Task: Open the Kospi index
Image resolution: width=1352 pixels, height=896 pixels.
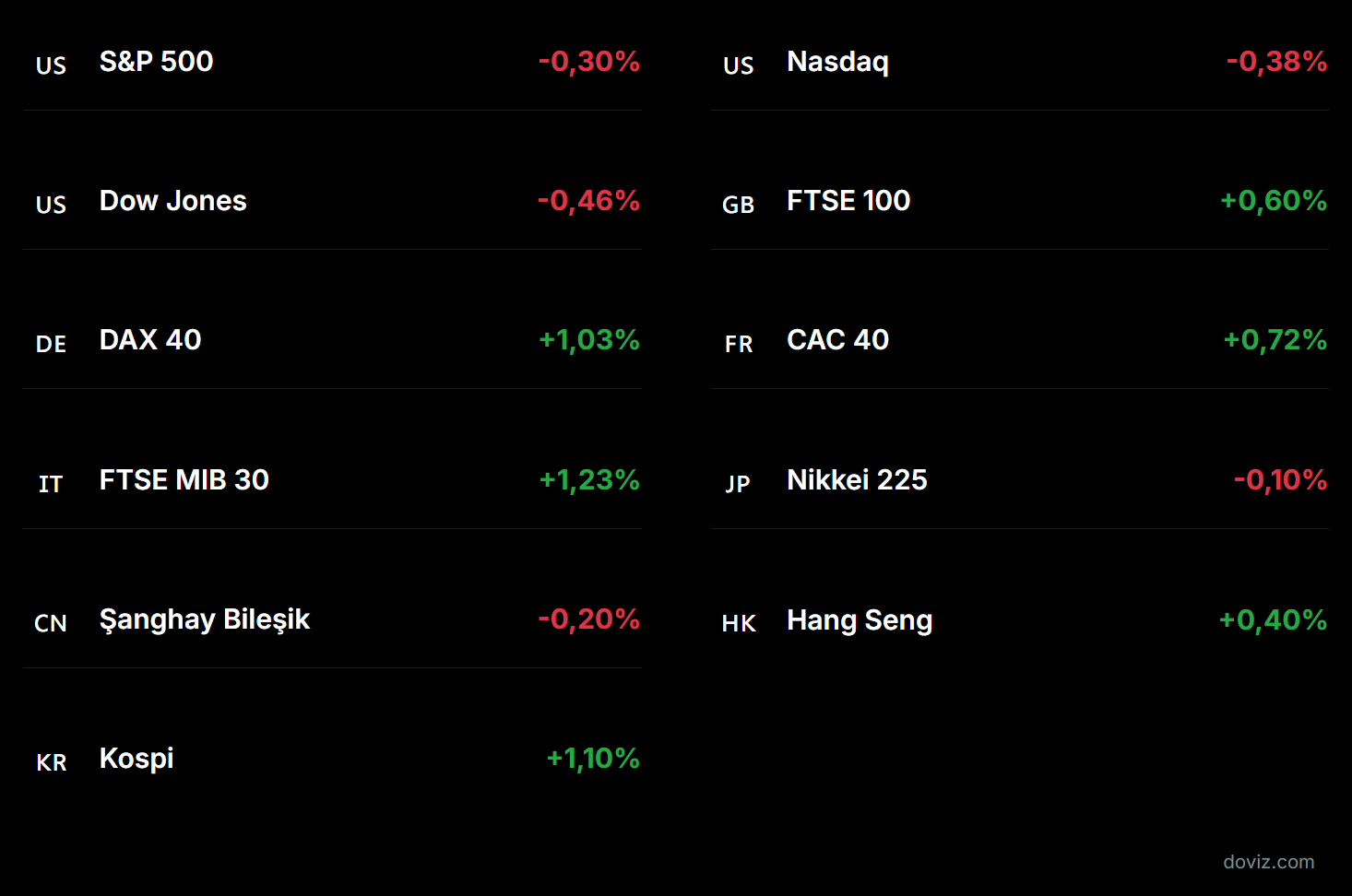Action: coord(136,759)
